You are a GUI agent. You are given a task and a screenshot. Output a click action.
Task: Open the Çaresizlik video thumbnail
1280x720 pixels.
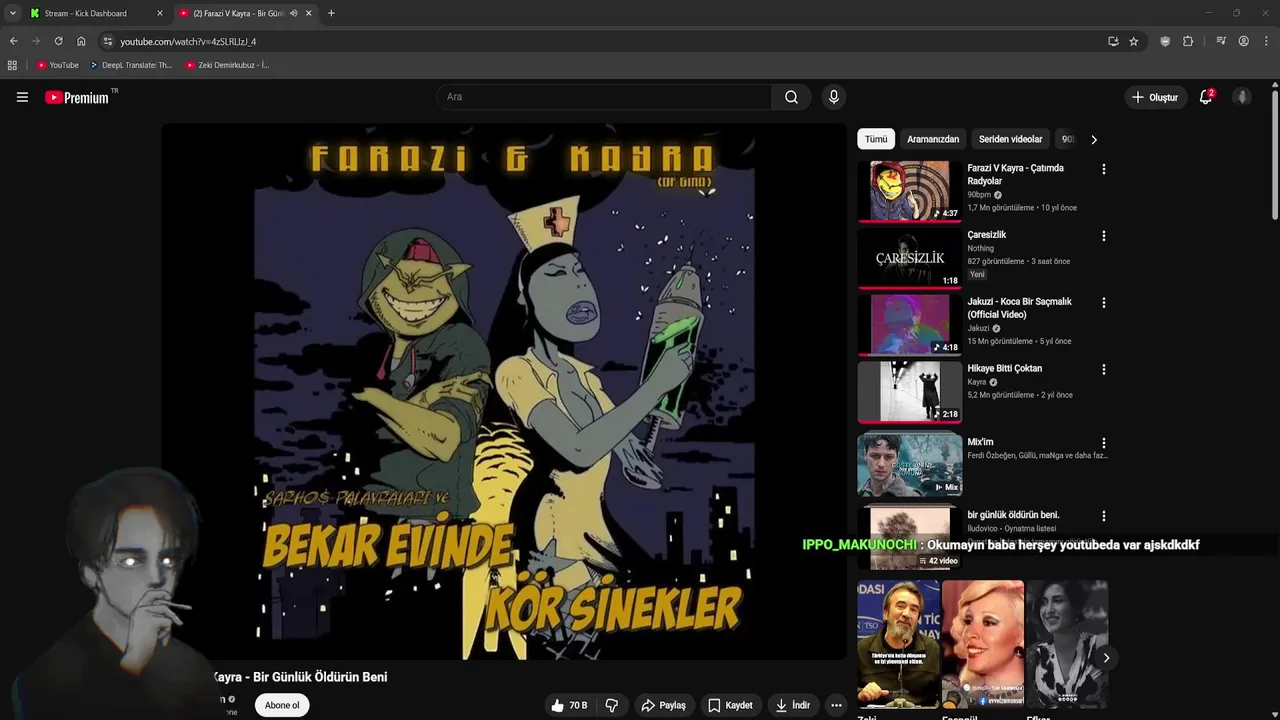click(x=909, y=257)
